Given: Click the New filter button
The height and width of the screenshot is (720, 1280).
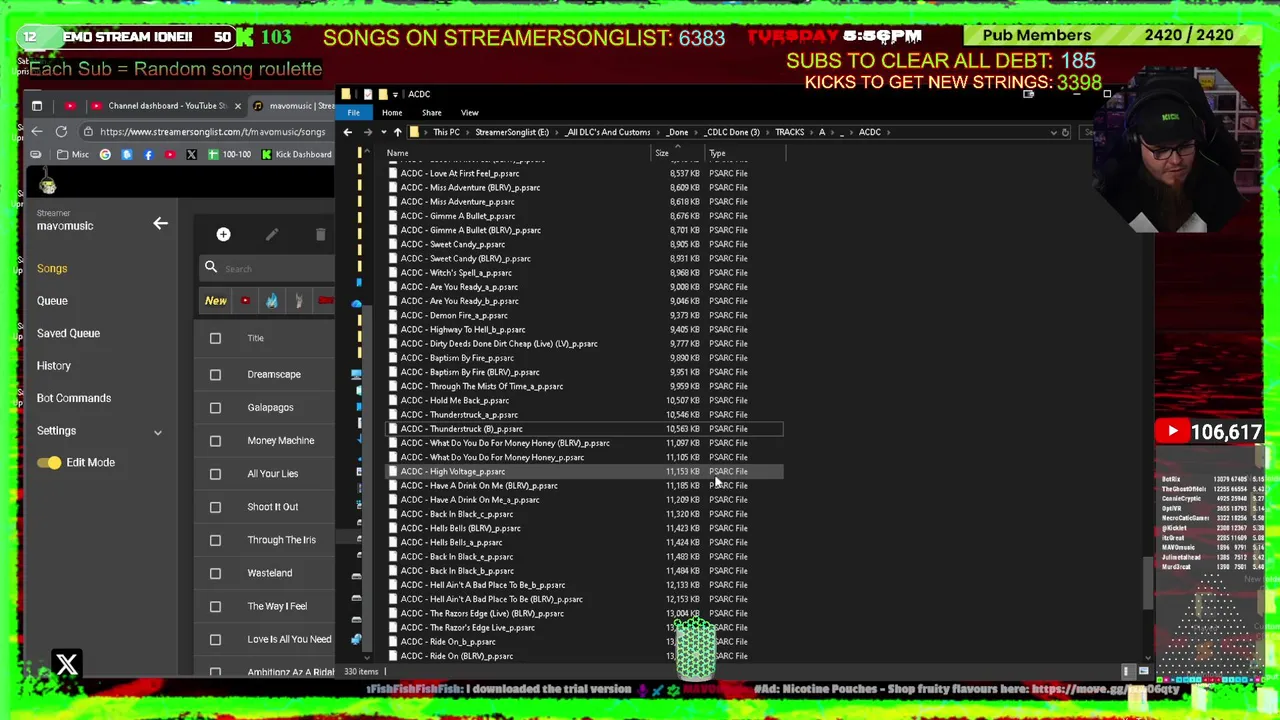Looking at the screenshot, I should point(216,300).
